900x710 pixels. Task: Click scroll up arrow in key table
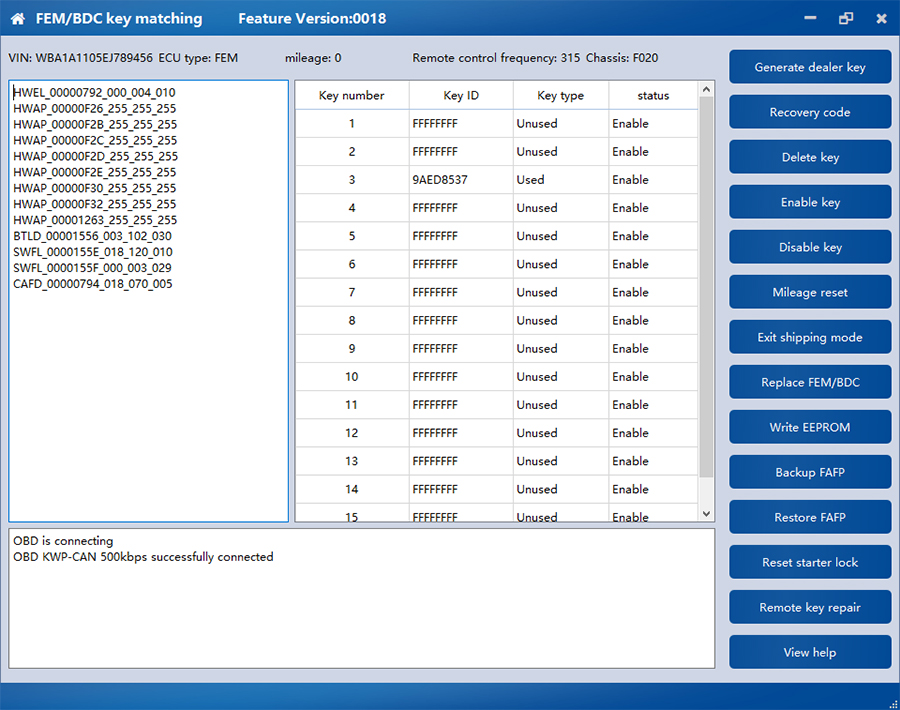(707, 90)
